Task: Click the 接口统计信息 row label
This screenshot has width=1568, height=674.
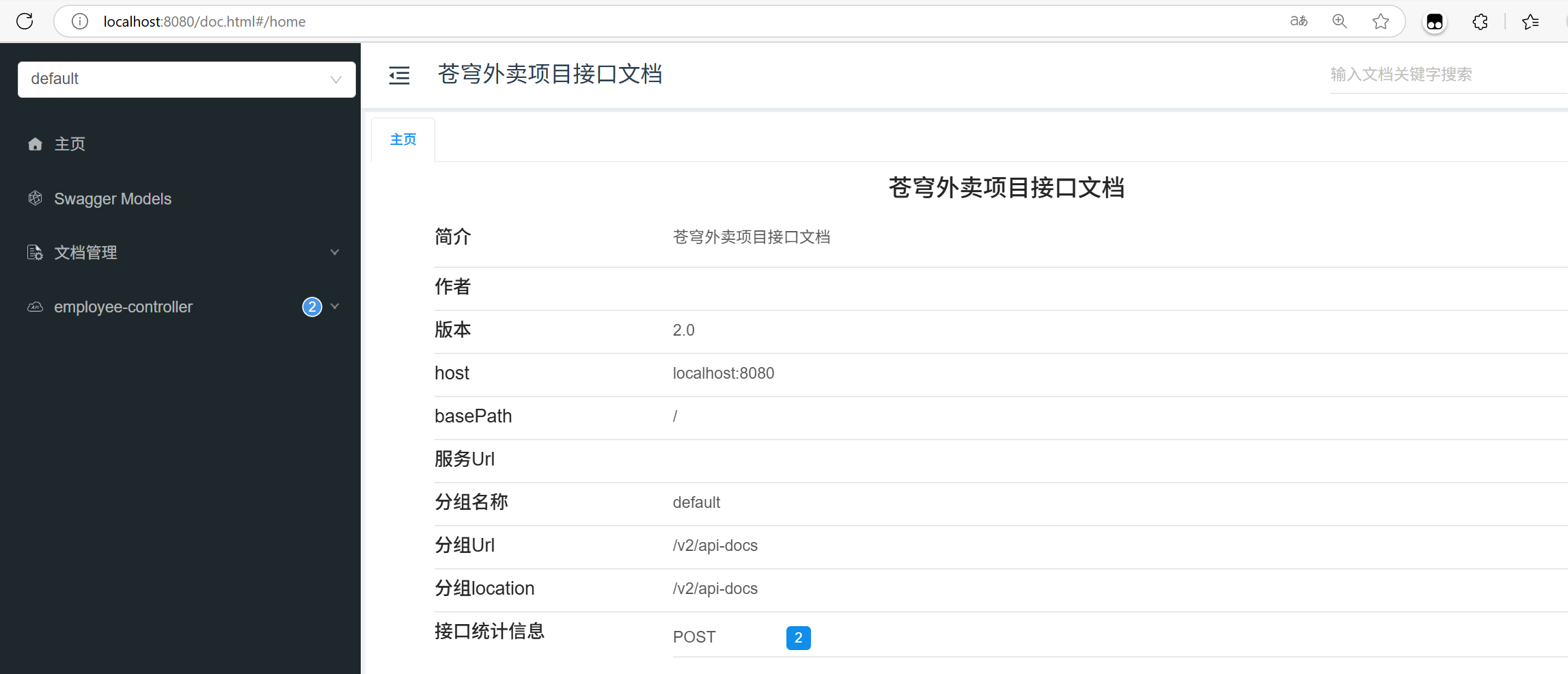Action: click(x=489, y=631)
